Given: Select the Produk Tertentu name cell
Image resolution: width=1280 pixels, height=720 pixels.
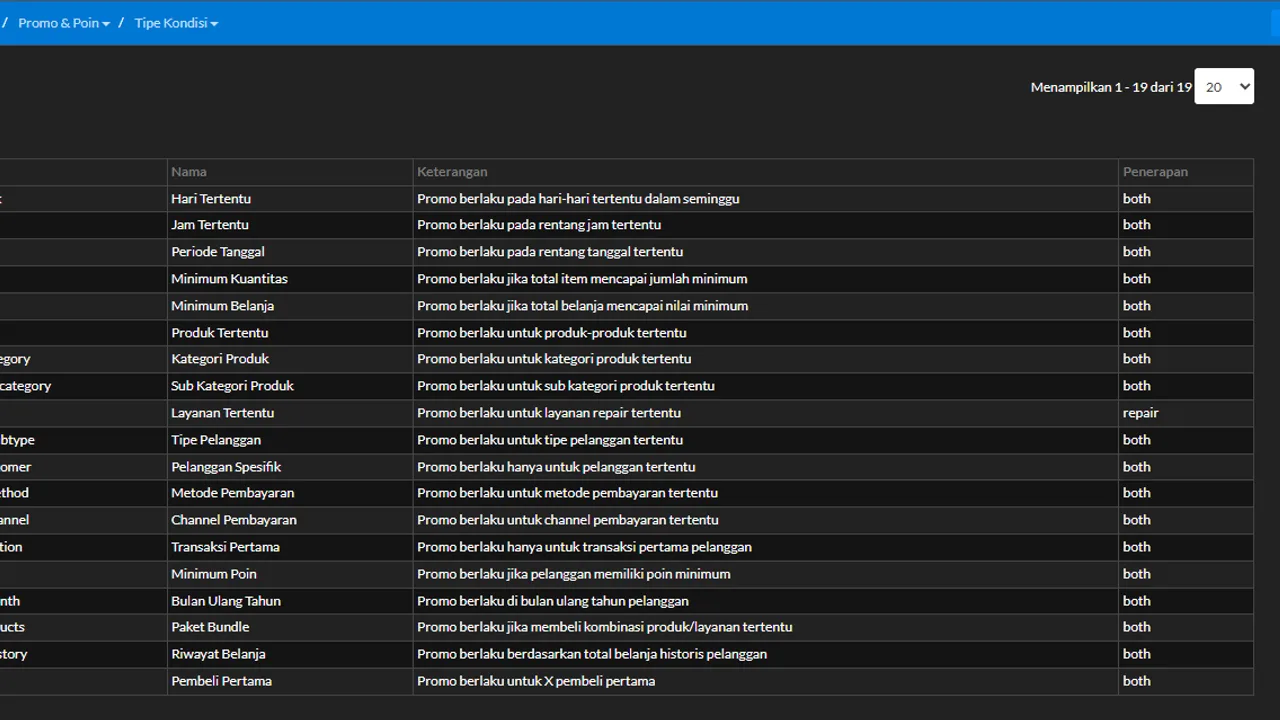Looking at the screenshot, I should click(x=290, y=333).
